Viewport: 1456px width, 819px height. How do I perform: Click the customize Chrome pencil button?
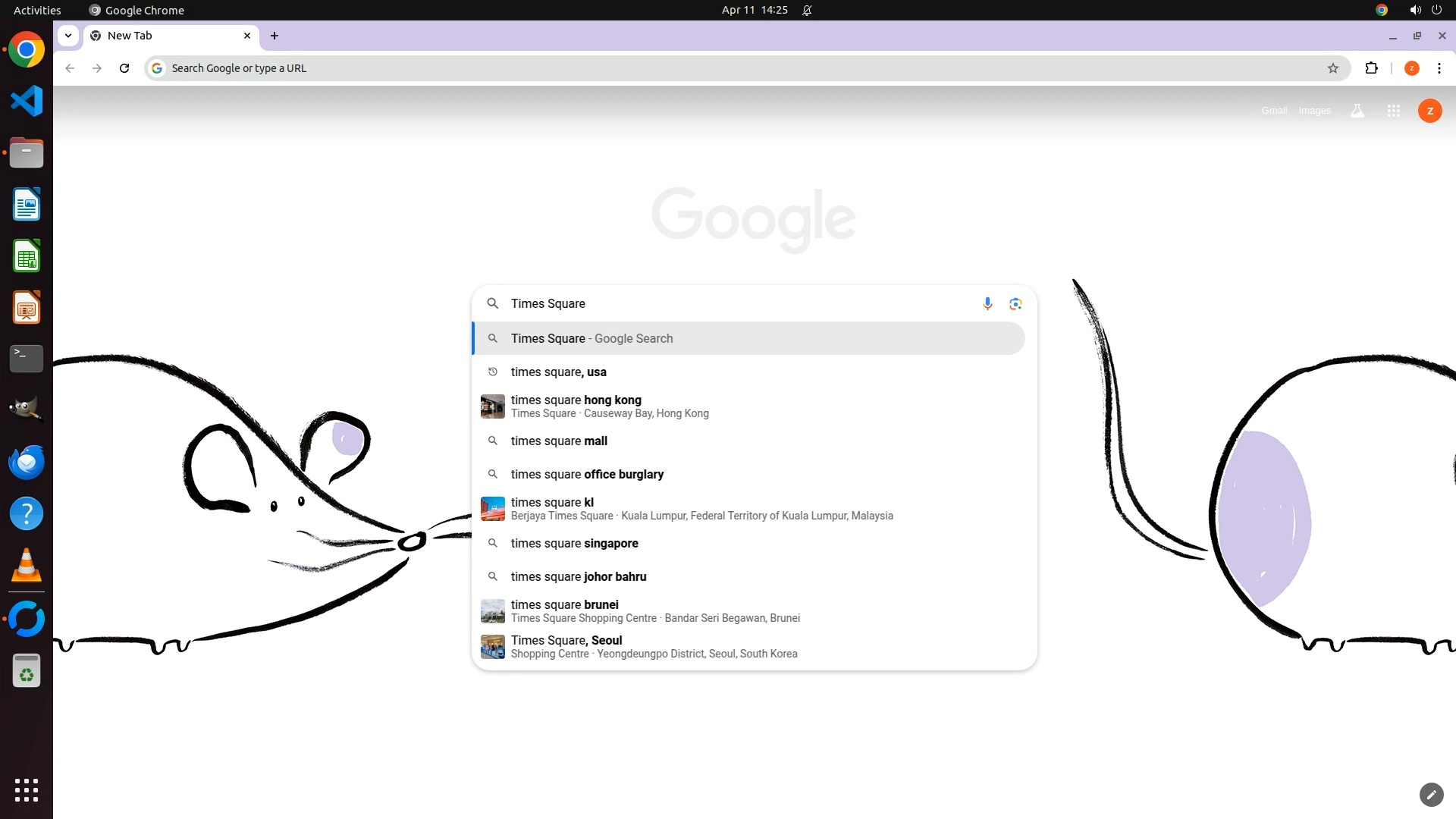click(x=1431, y=794)
